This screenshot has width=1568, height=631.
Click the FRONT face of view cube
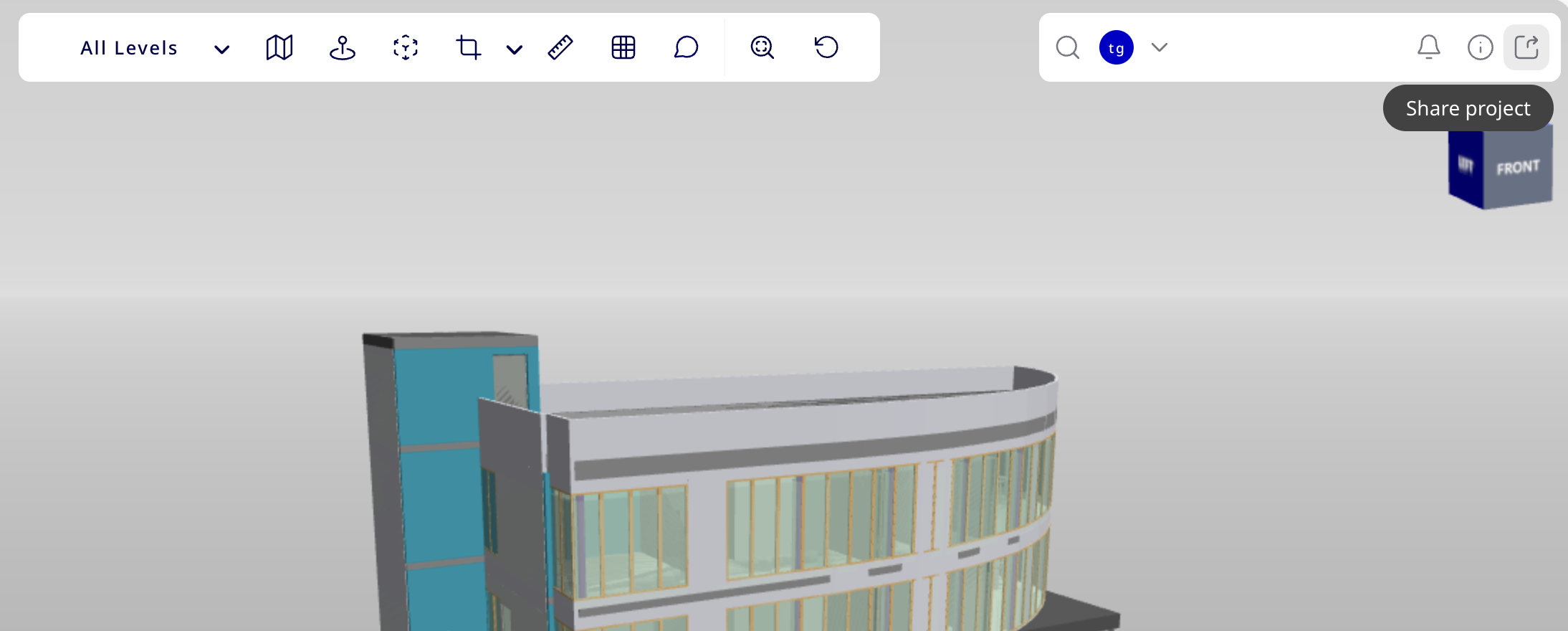pos(1517,169)
